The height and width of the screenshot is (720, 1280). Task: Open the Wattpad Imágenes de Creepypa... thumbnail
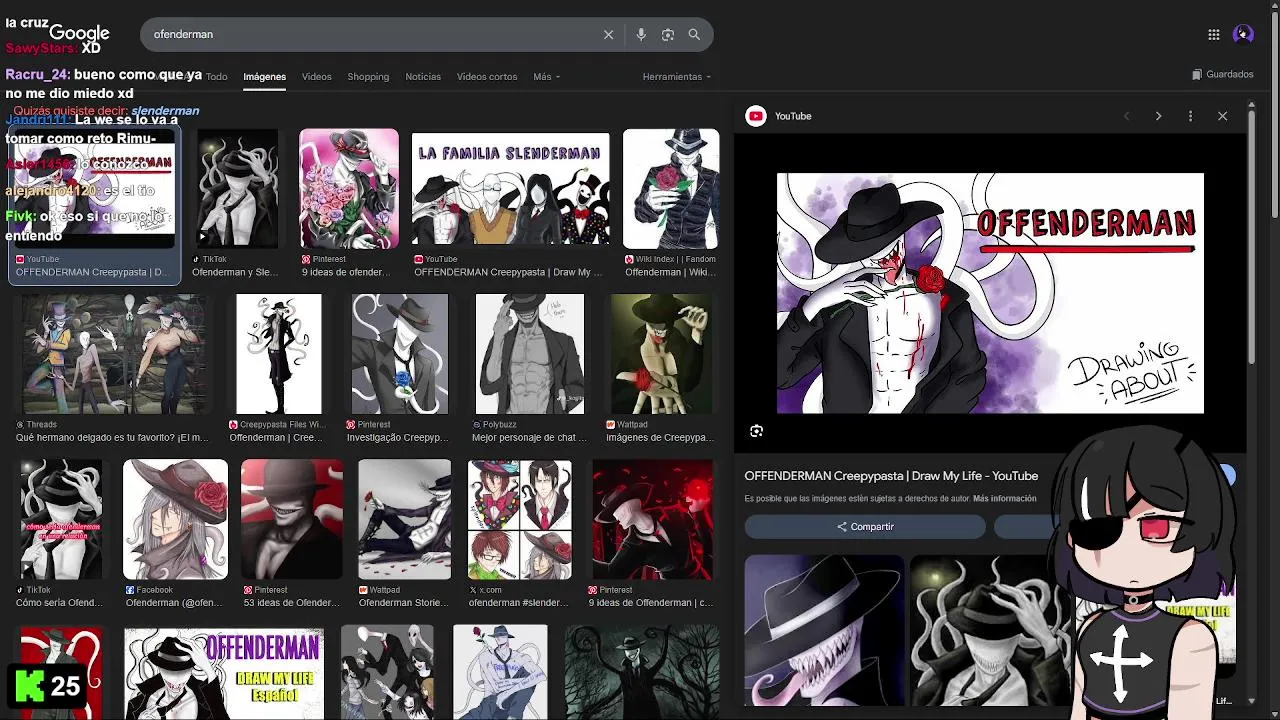661,354
